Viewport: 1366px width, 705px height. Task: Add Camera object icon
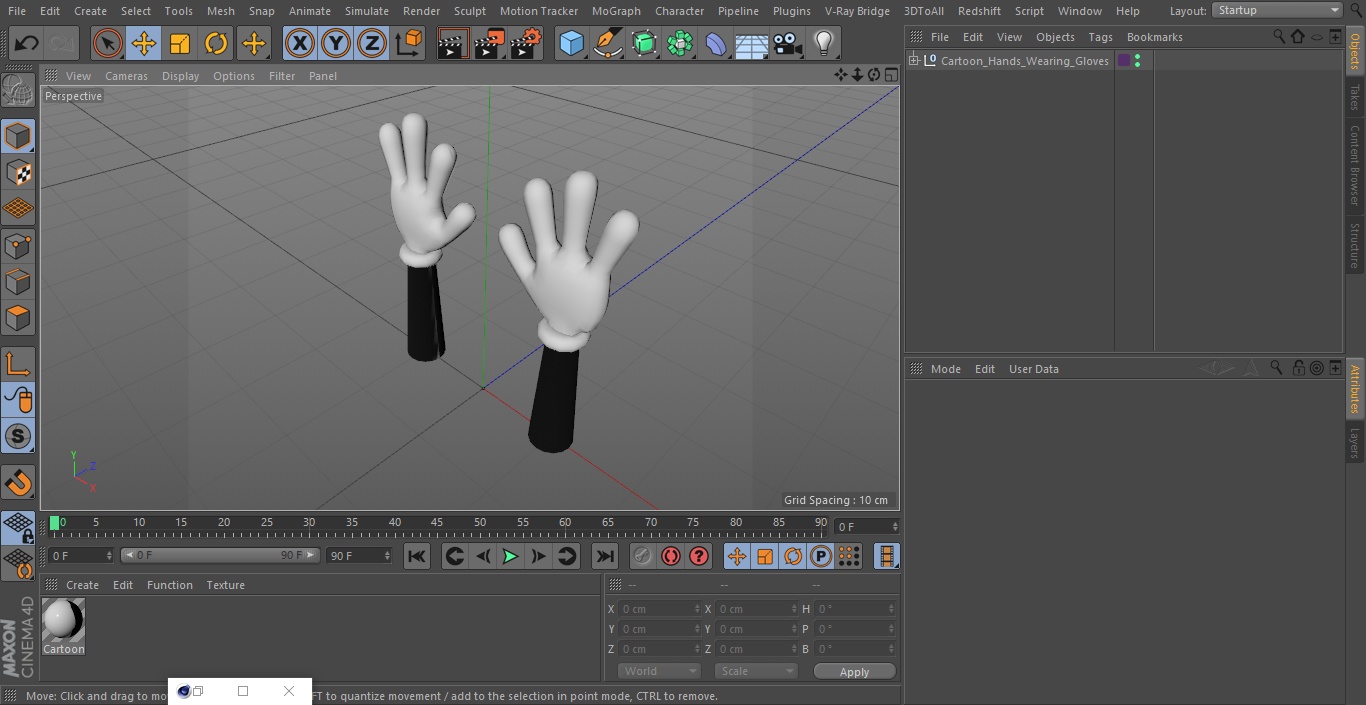coord(788,43)
